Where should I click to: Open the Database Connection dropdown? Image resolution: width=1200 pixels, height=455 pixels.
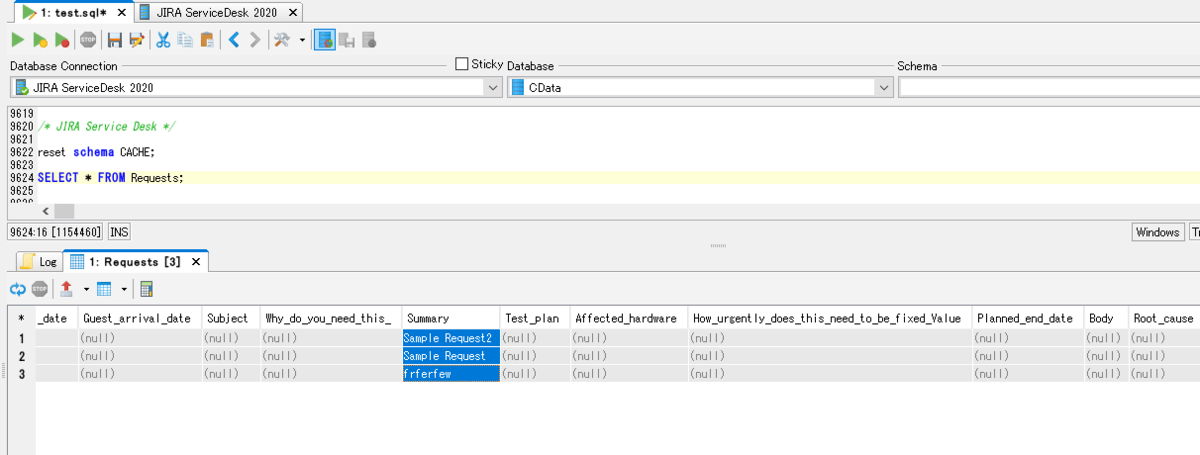click(492, 87)
